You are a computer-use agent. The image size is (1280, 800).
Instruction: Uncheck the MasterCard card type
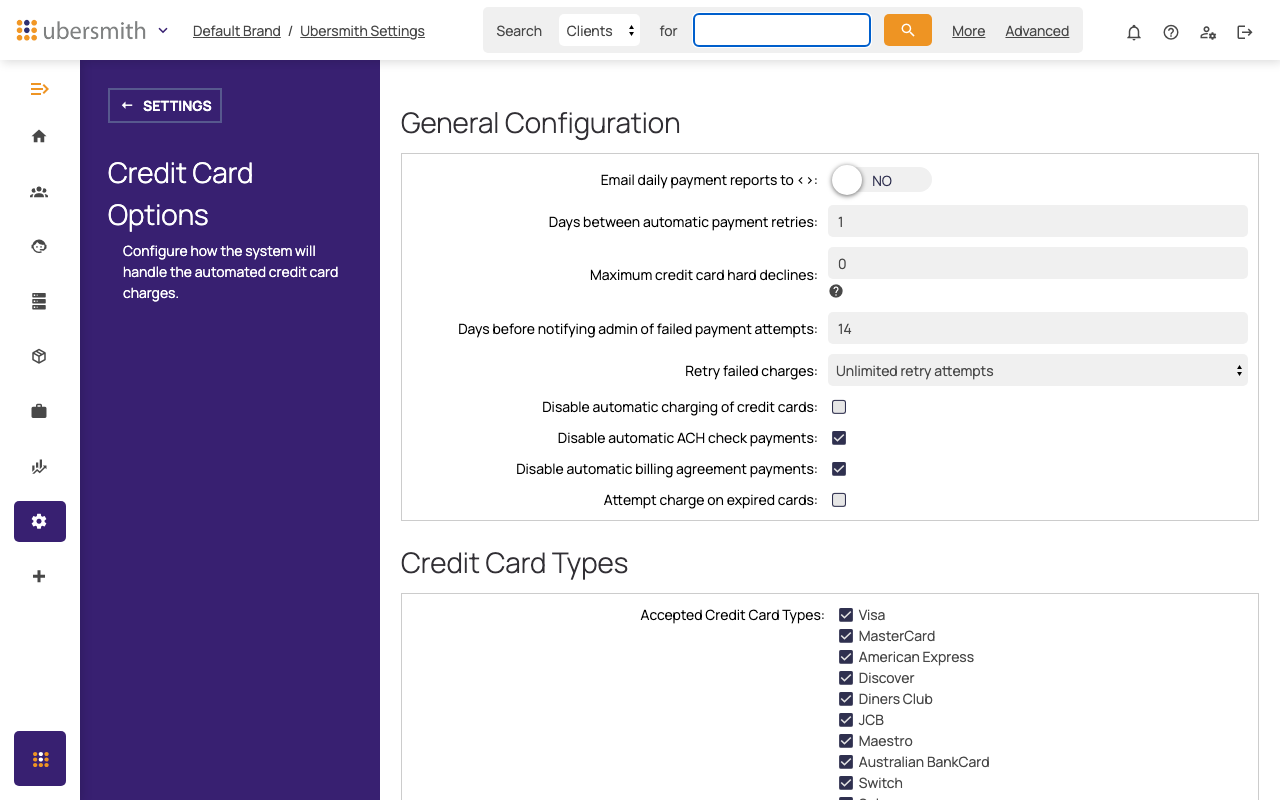point(846,636)
